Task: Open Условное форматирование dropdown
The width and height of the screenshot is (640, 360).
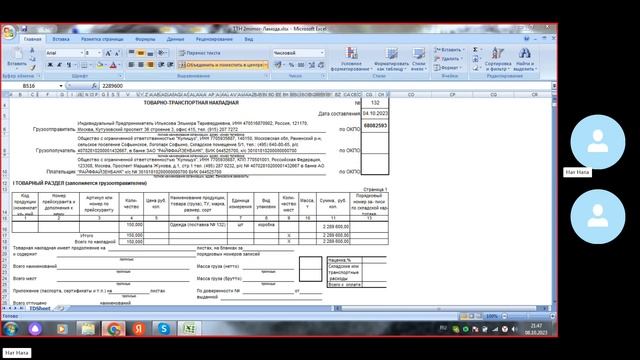Action: click(351, 59)
